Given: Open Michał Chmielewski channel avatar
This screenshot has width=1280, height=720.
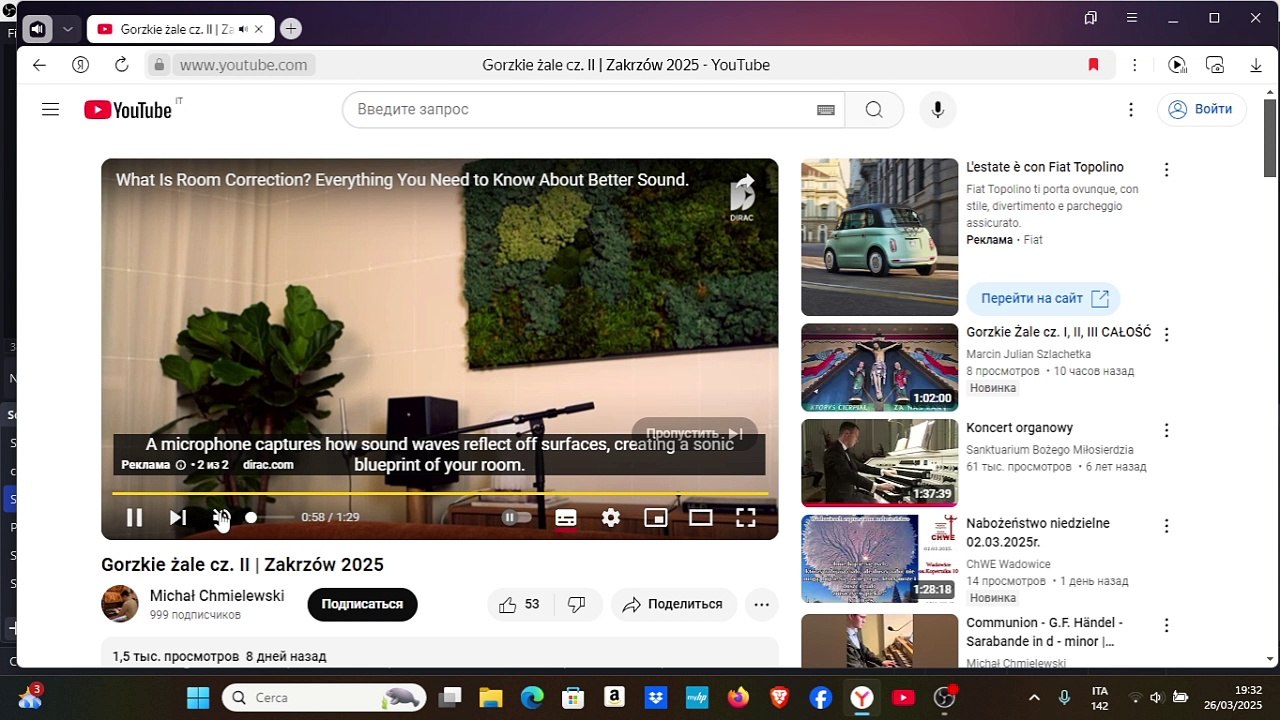Looking at the screenshot, I should click(120, 604).
